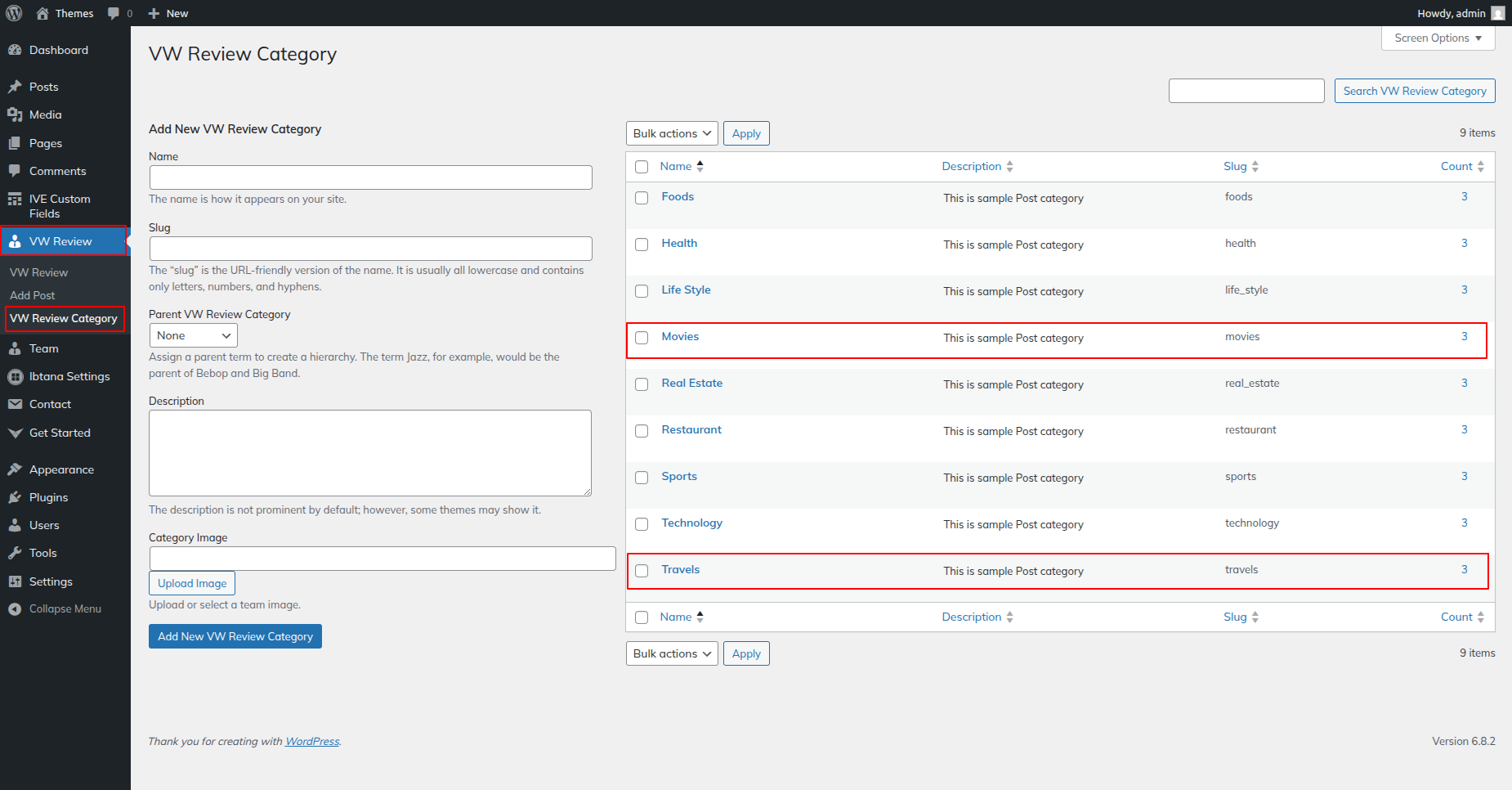Expand the Parent VW Review Category dropdown
Image resolution: width=1512 pixels, height=790 pixels.
click(x=193, y=335)
